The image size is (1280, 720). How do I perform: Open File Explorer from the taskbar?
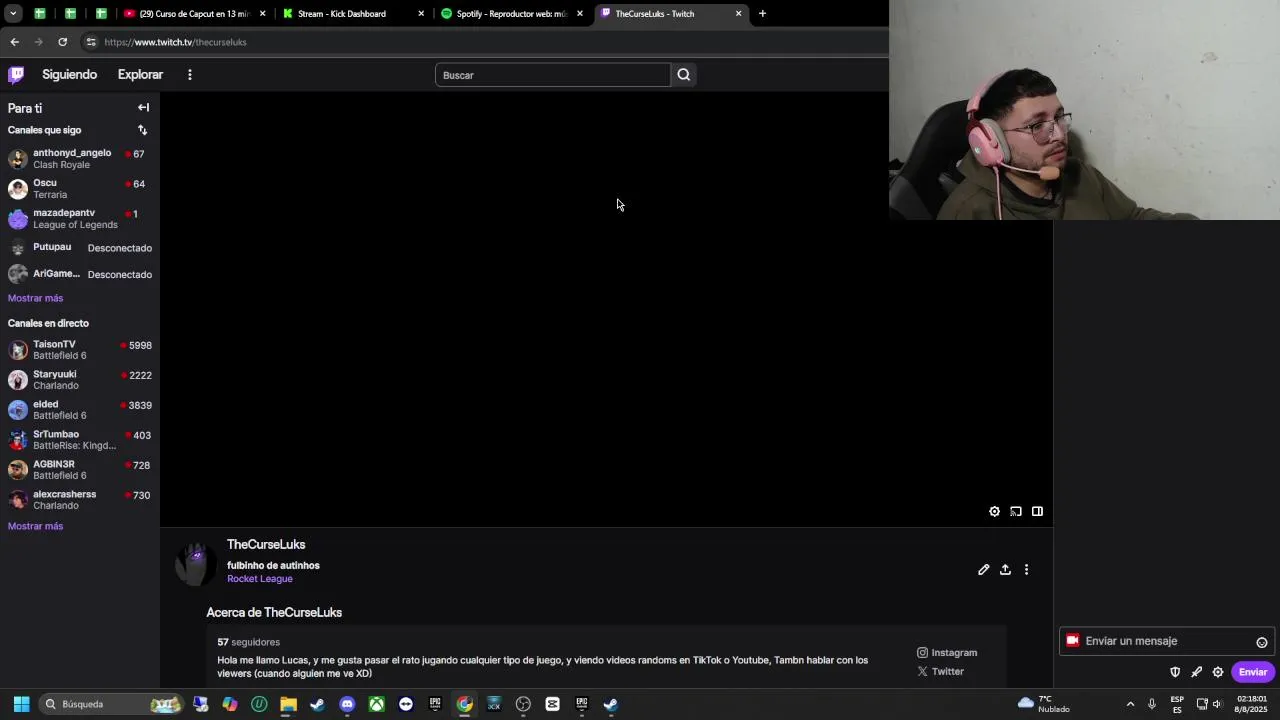[x=288, y=704]
